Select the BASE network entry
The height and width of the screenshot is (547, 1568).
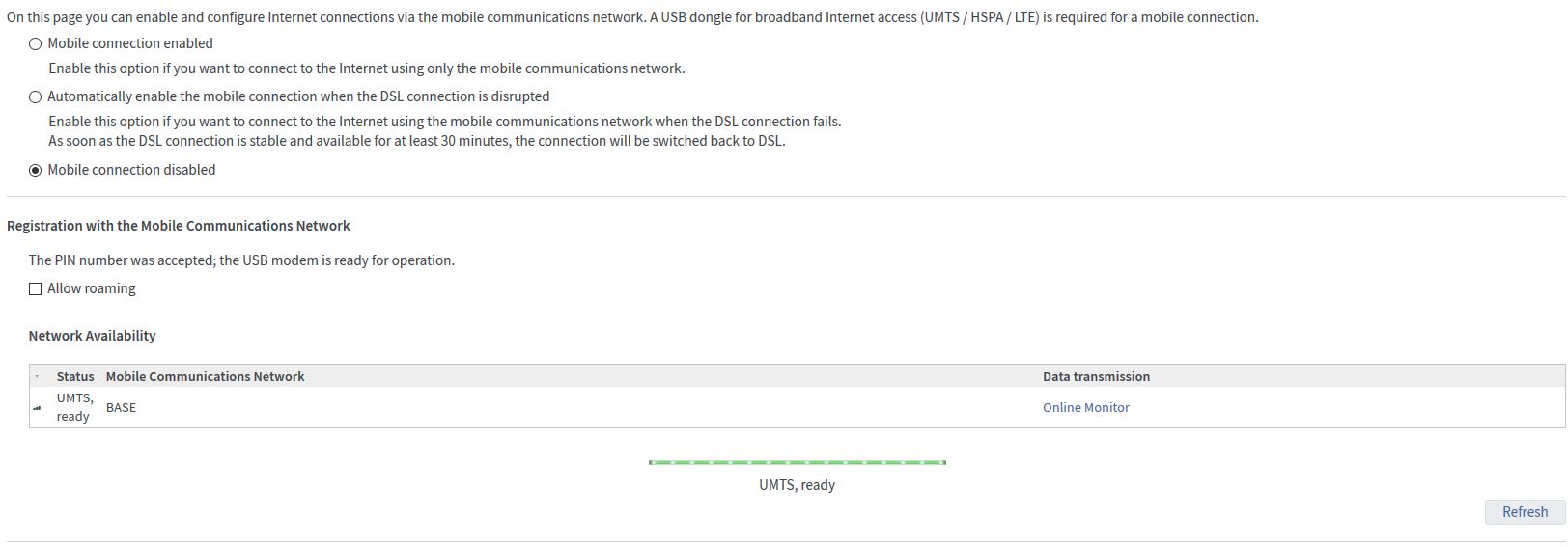121,408
